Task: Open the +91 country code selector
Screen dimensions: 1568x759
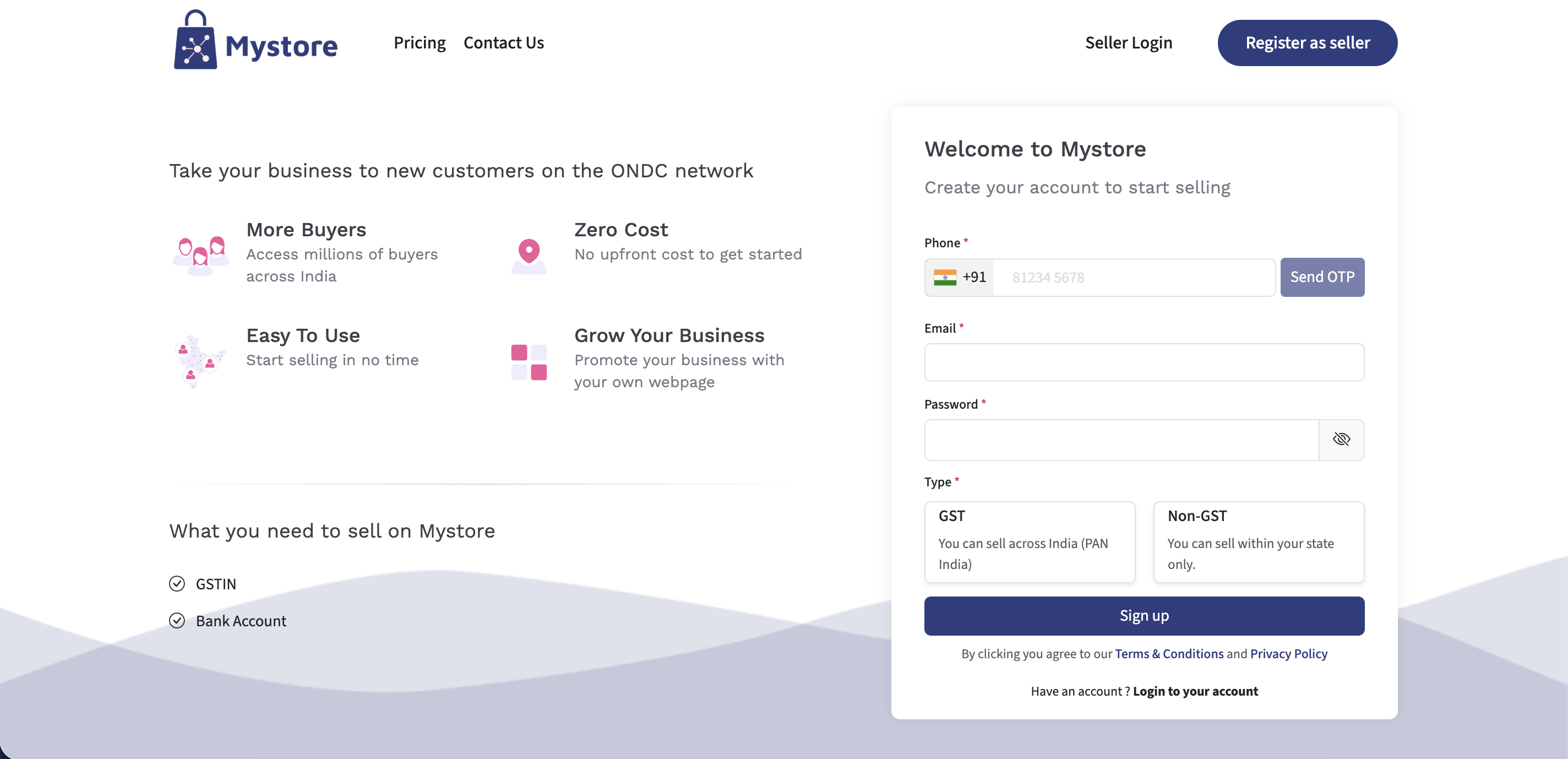Action: (x=974, y=277)
